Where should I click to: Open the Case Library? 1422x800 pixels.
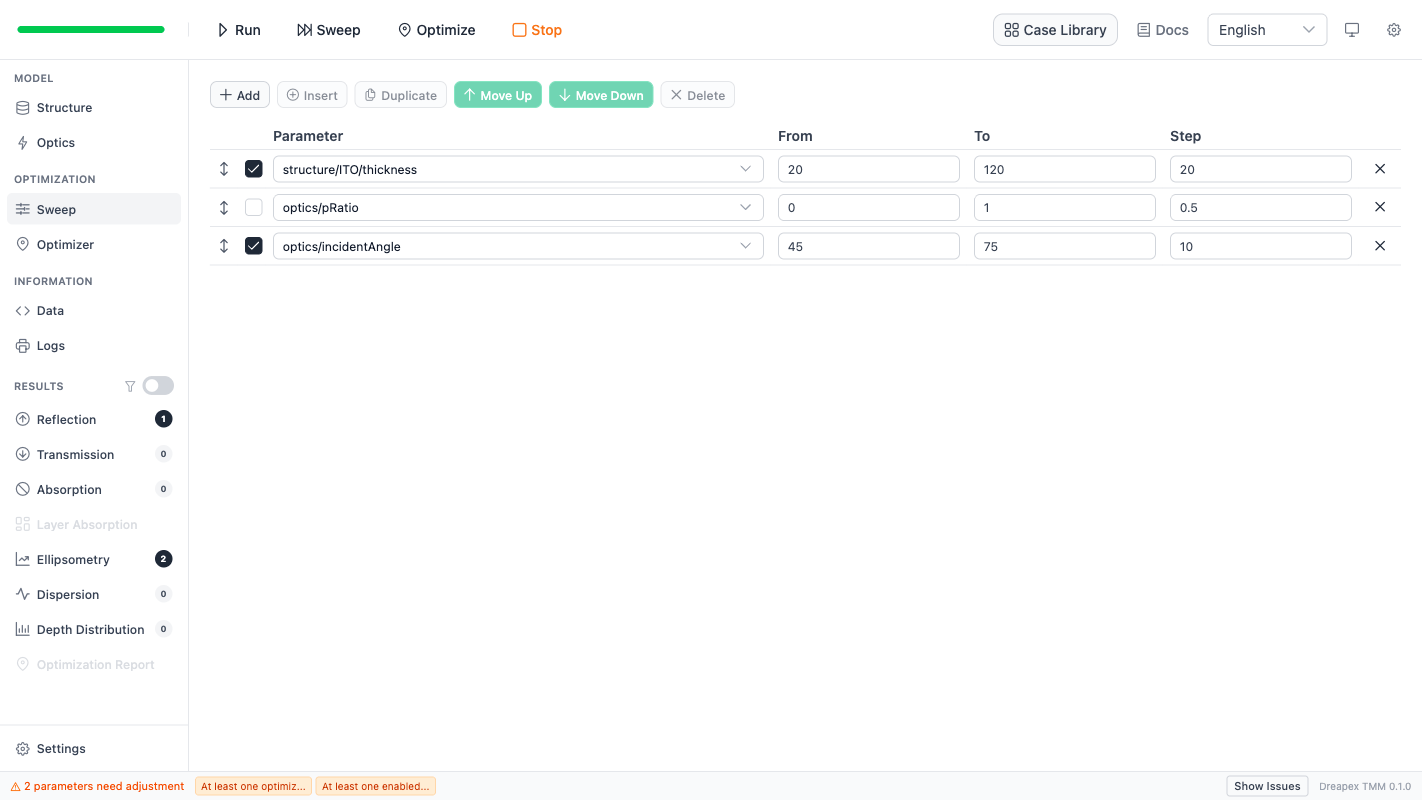(1054, 30)
